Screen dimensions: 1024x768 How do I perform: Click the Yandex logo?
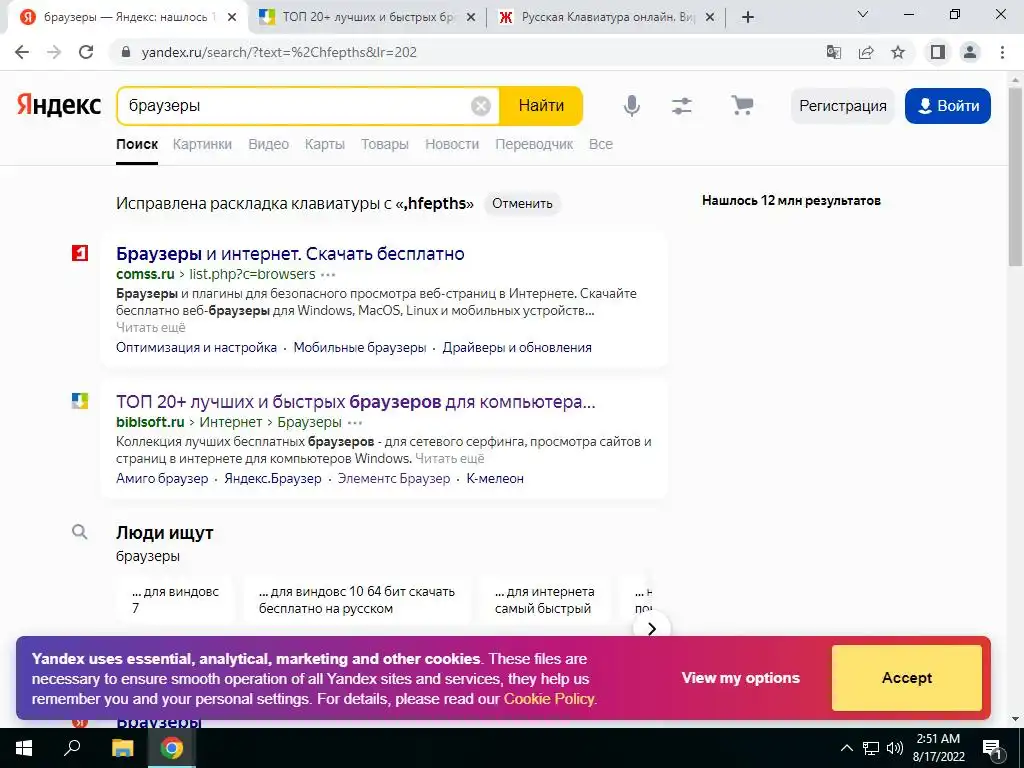coord(59,105)
